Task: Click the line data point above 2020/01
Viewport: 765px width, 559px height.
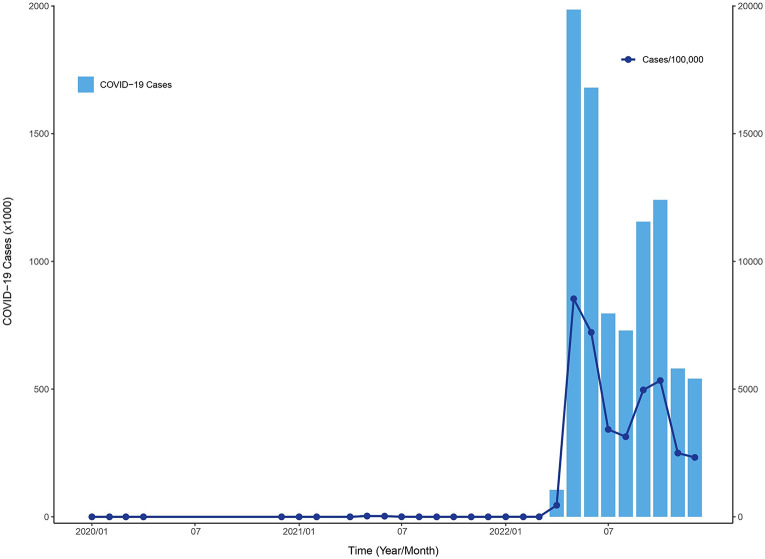Action: (x=92, y=517)
